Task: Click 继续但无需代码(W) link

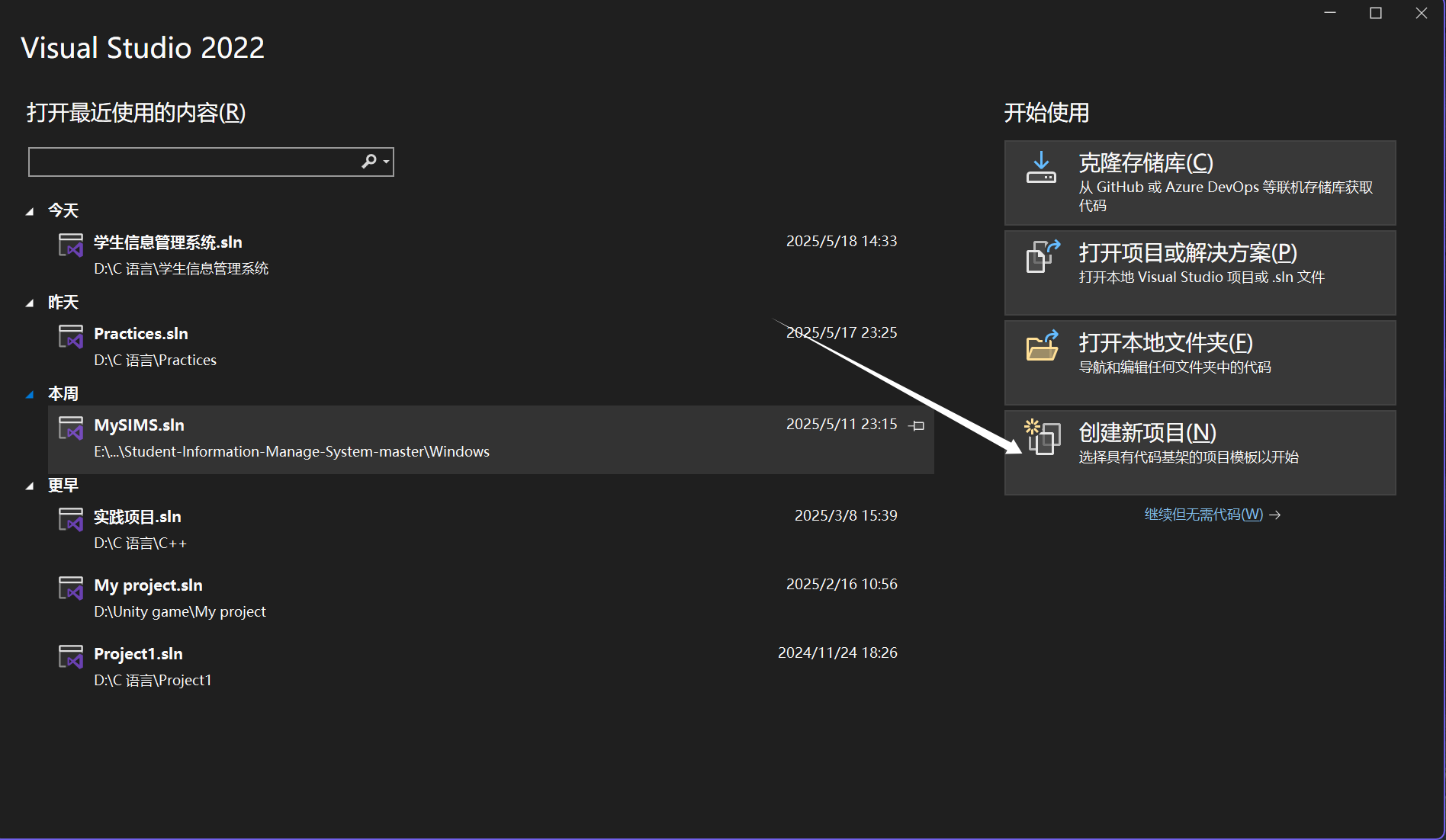Action: pyautogui.click(x=1212, y=515)
